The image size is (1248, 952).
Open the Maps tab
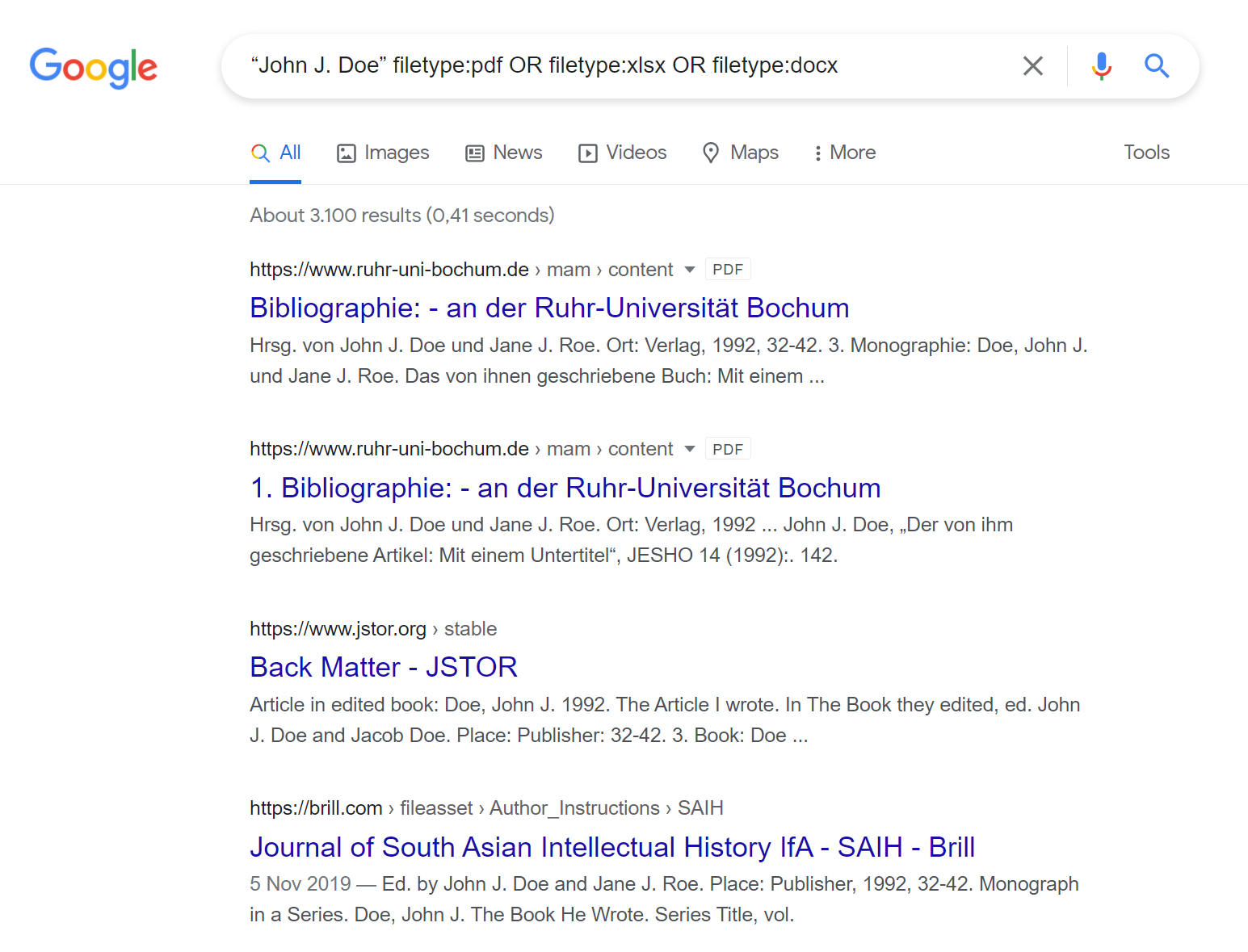[741, 153]
